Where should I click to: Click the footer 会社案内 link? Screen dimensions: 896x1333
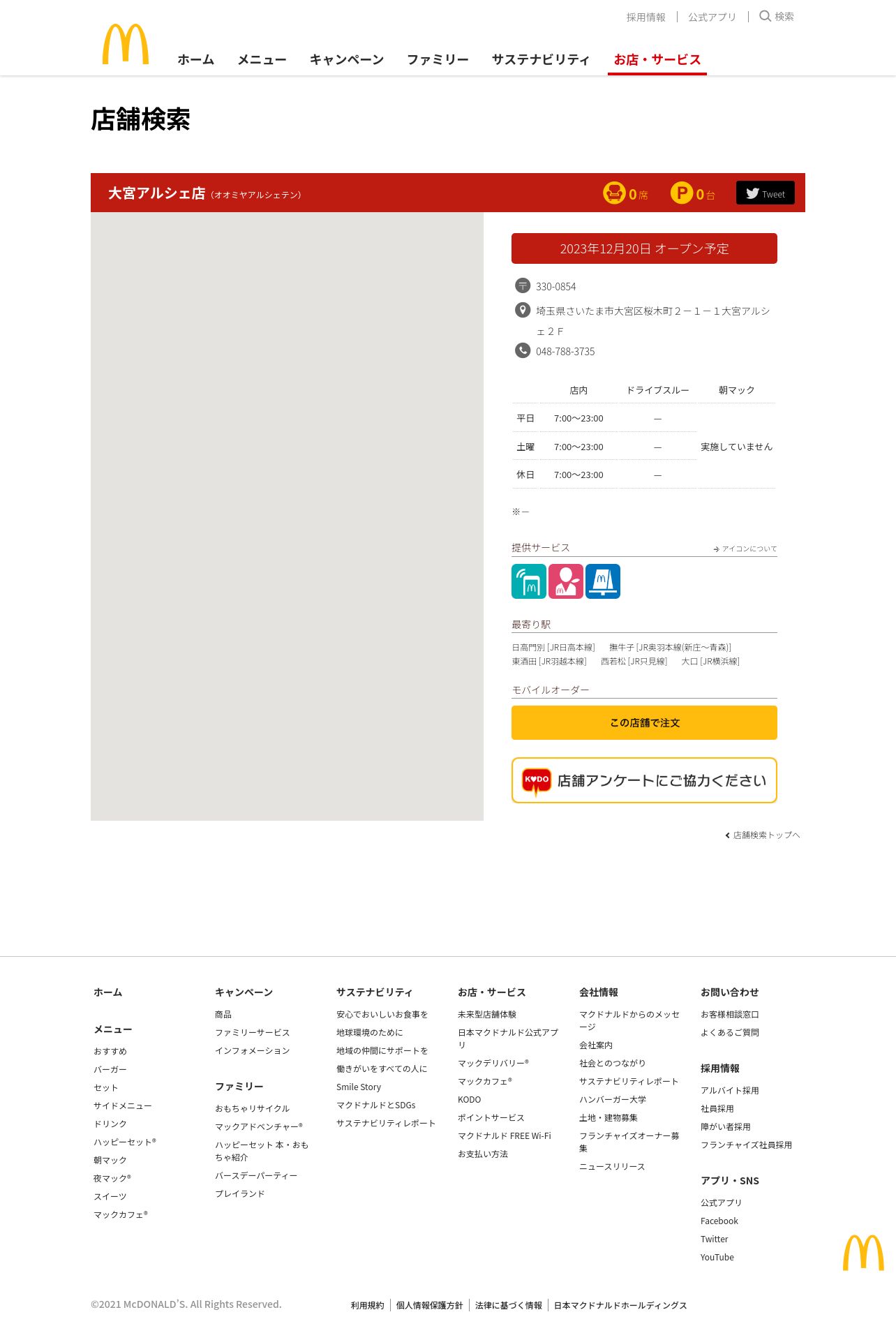click(596, 1045)
